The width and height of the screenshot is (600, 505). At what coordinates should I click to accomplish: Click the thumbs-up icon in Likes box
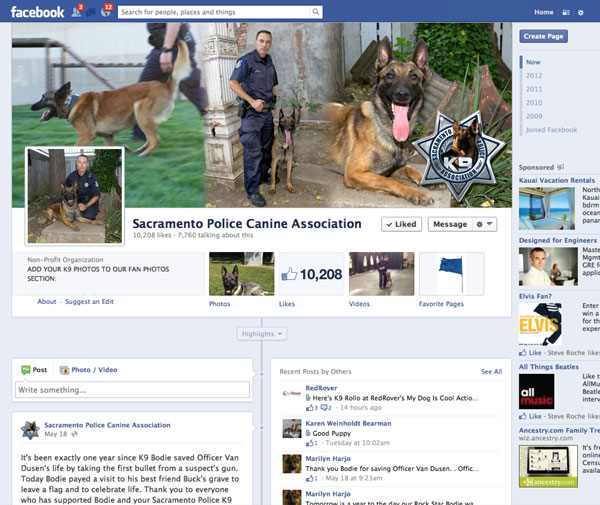click(289, 274)
